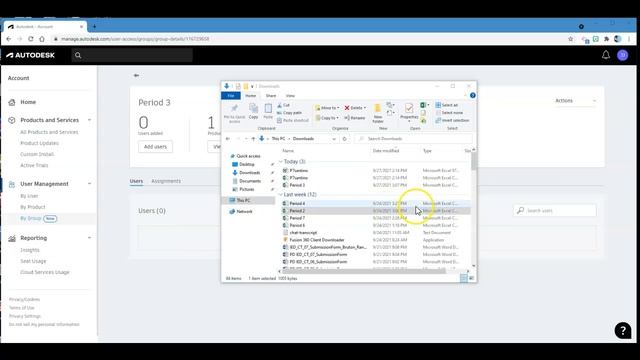Click the Autodesk help question mark button
The width and height of the screenshot is (640, 360).
coord(623,331)
